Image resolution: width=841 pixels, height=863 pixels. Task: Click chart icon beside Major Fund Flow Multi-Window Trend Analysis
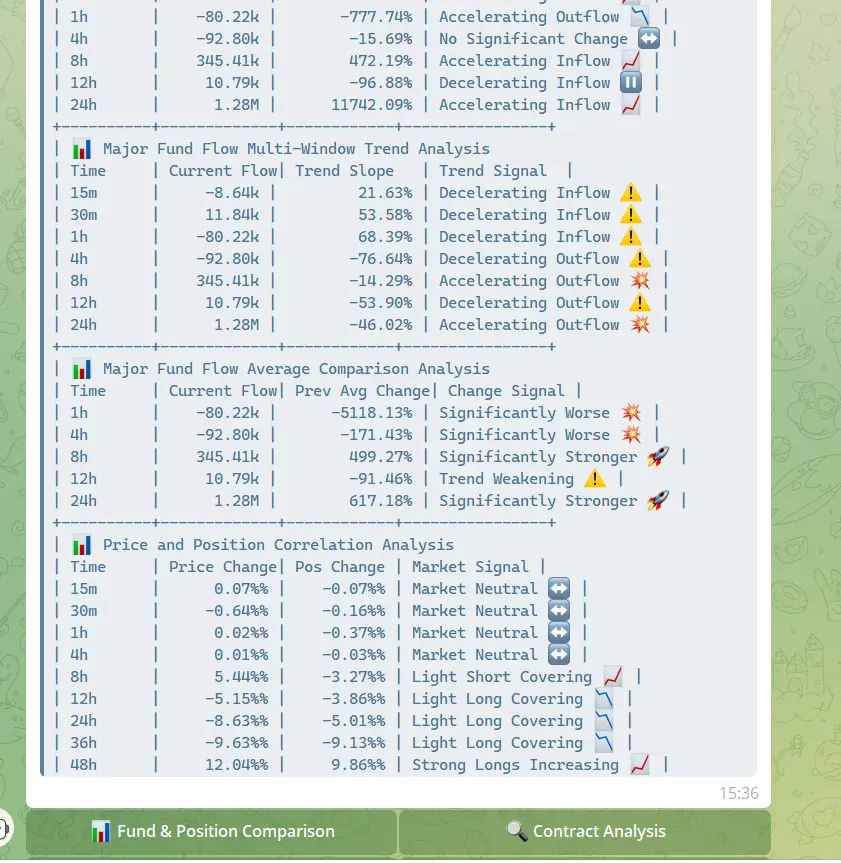82,149
